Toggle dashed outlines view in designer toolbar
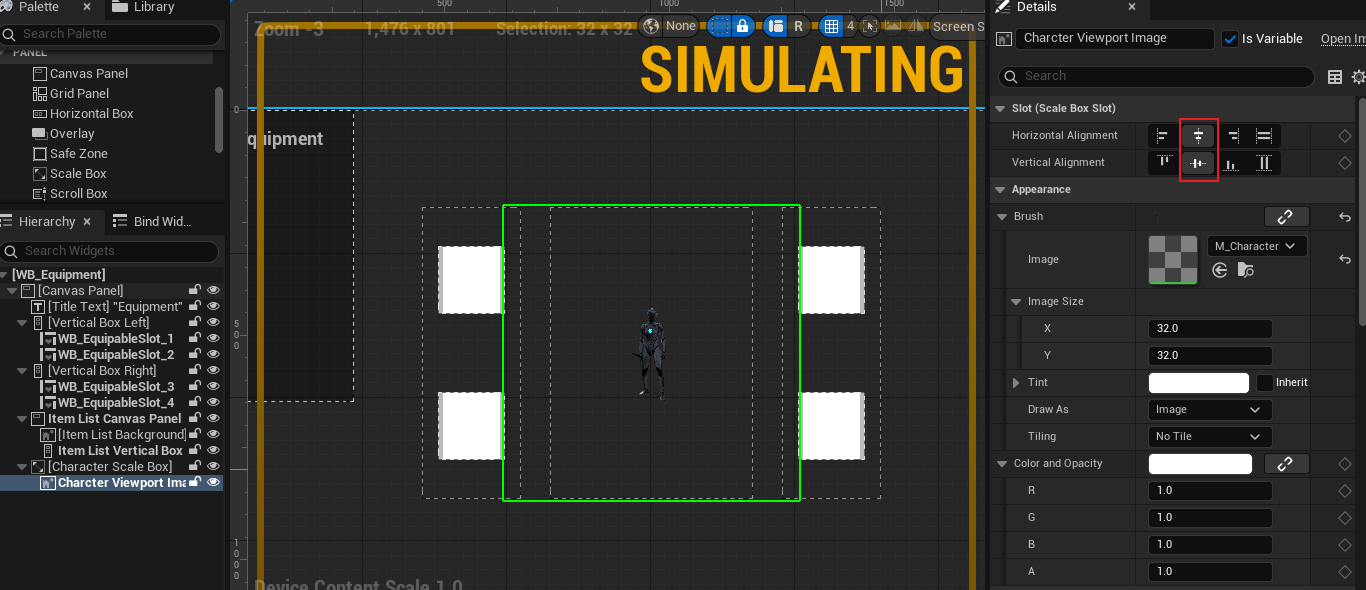Image resolution: width=1366 pixels, height=590 pixels. click(x=719, y=26)
